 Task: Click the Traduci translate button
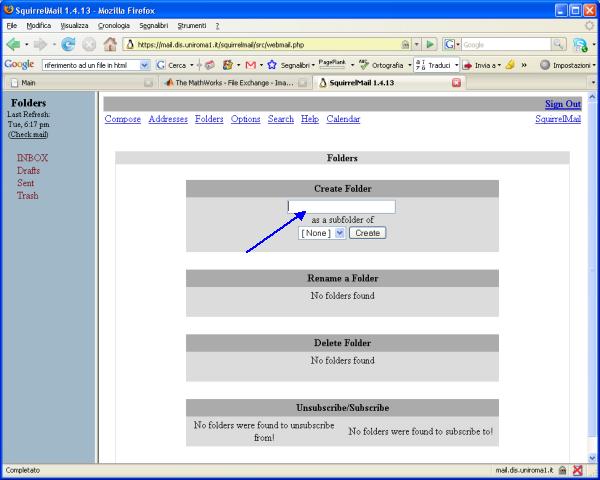[436, 64]
